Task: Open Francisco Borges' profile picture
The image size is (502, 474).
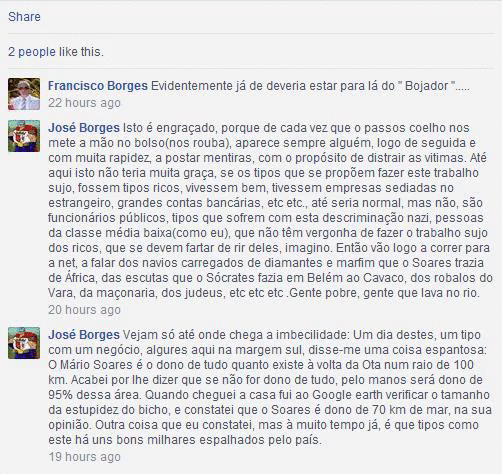Action: [x=24, y=94]
